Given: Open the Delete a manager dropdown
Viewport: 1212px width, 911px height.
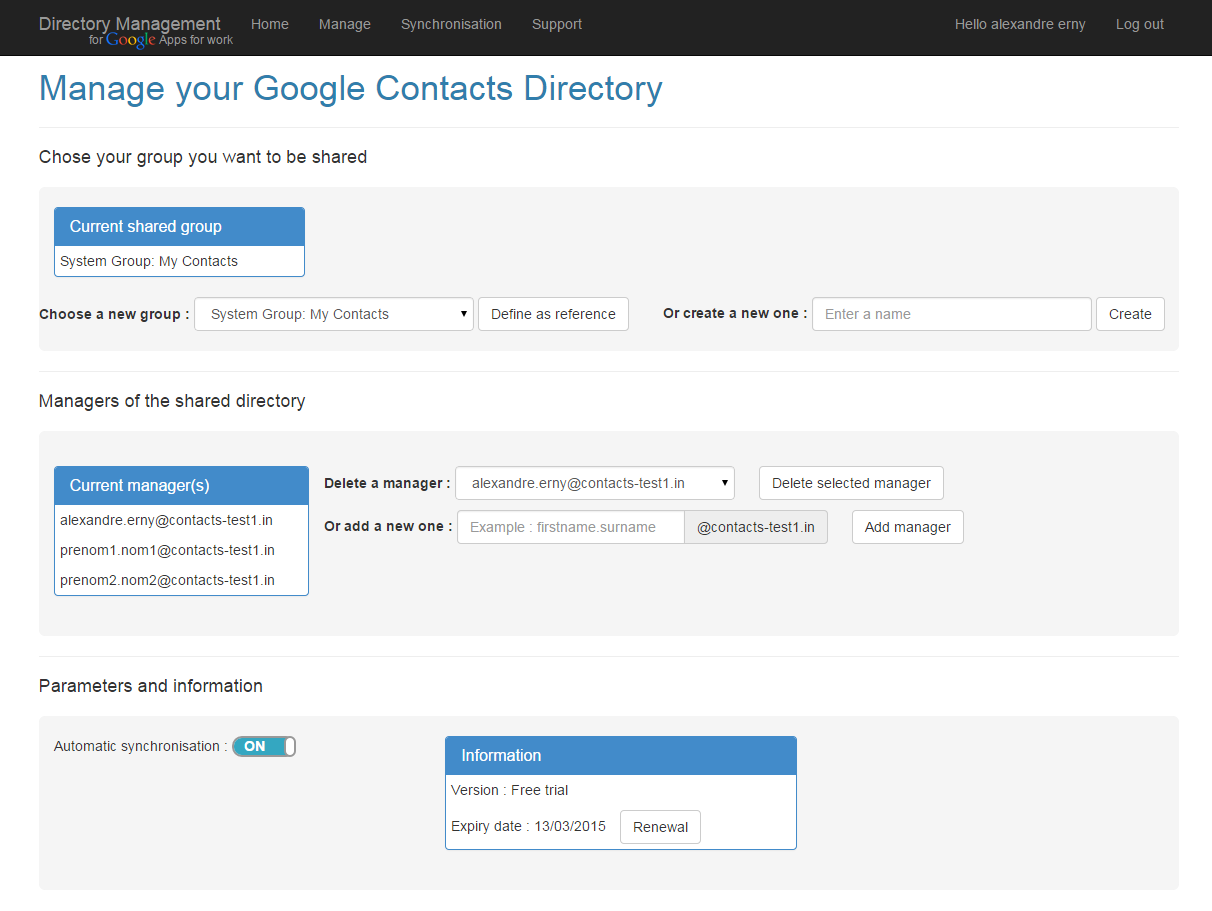Looking at the screenshot, I should 594,483.
